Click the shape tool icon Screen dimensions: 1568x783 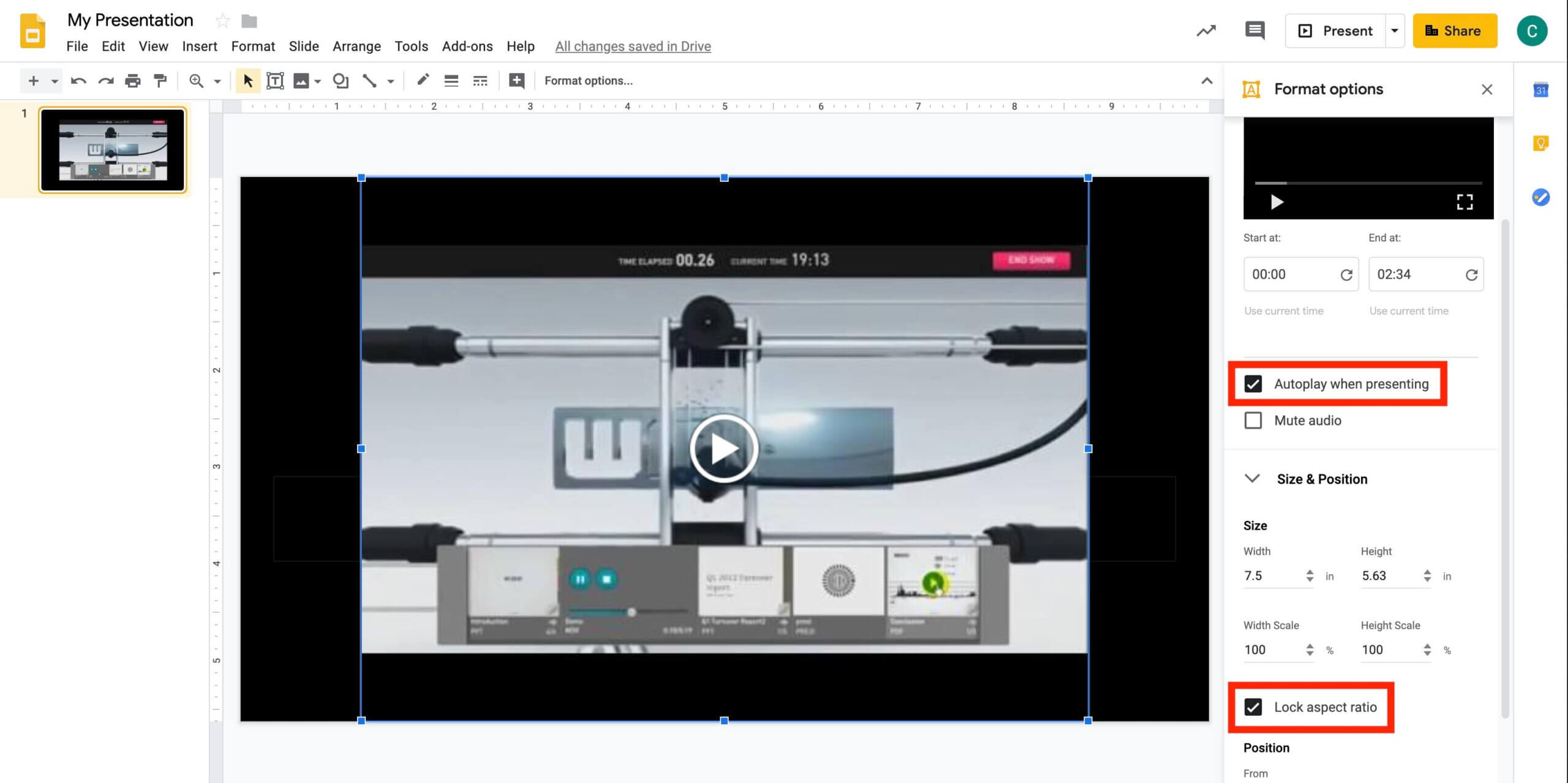339,80
